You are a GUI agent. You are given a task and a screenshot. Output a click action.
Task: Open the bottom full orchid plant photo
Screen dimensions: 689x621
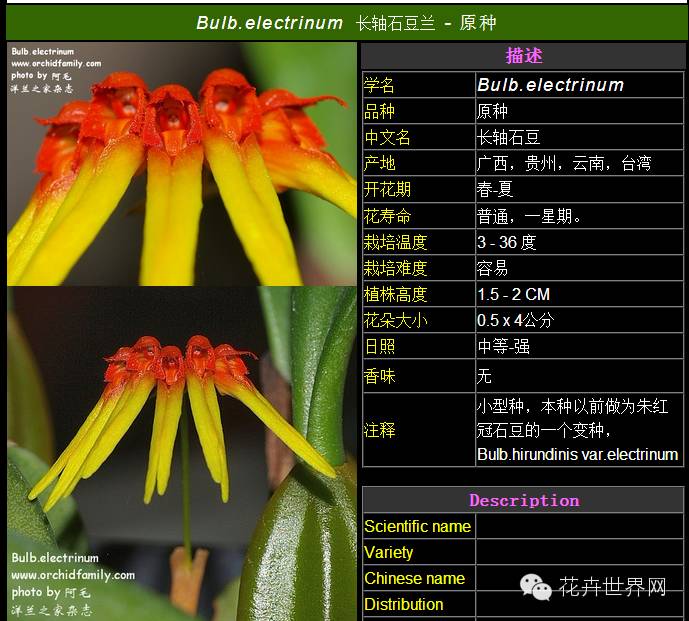click(181, 450)
